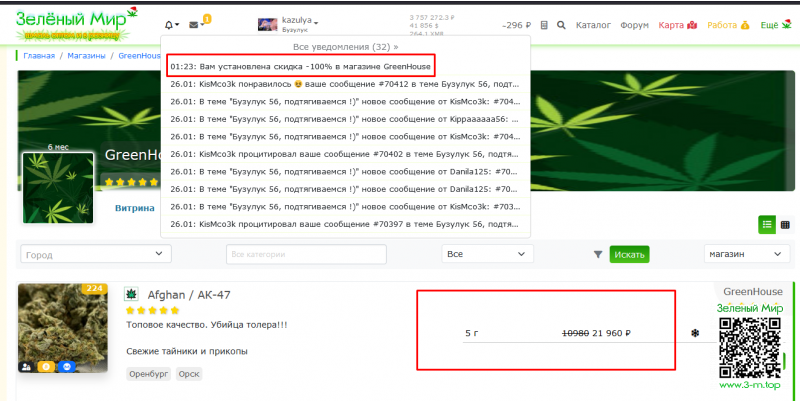
Task: Switch to grid view layout
Action: pos(785,224)
